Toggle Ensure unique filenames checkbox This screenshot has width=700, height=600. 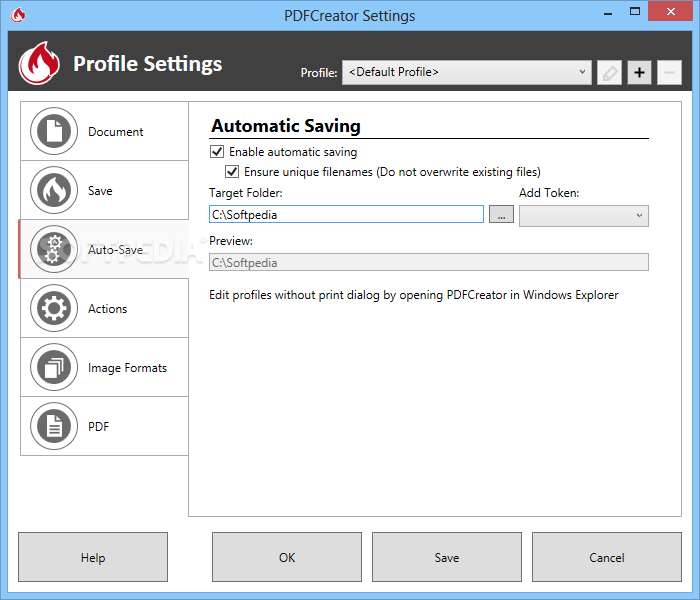point(232,171)
